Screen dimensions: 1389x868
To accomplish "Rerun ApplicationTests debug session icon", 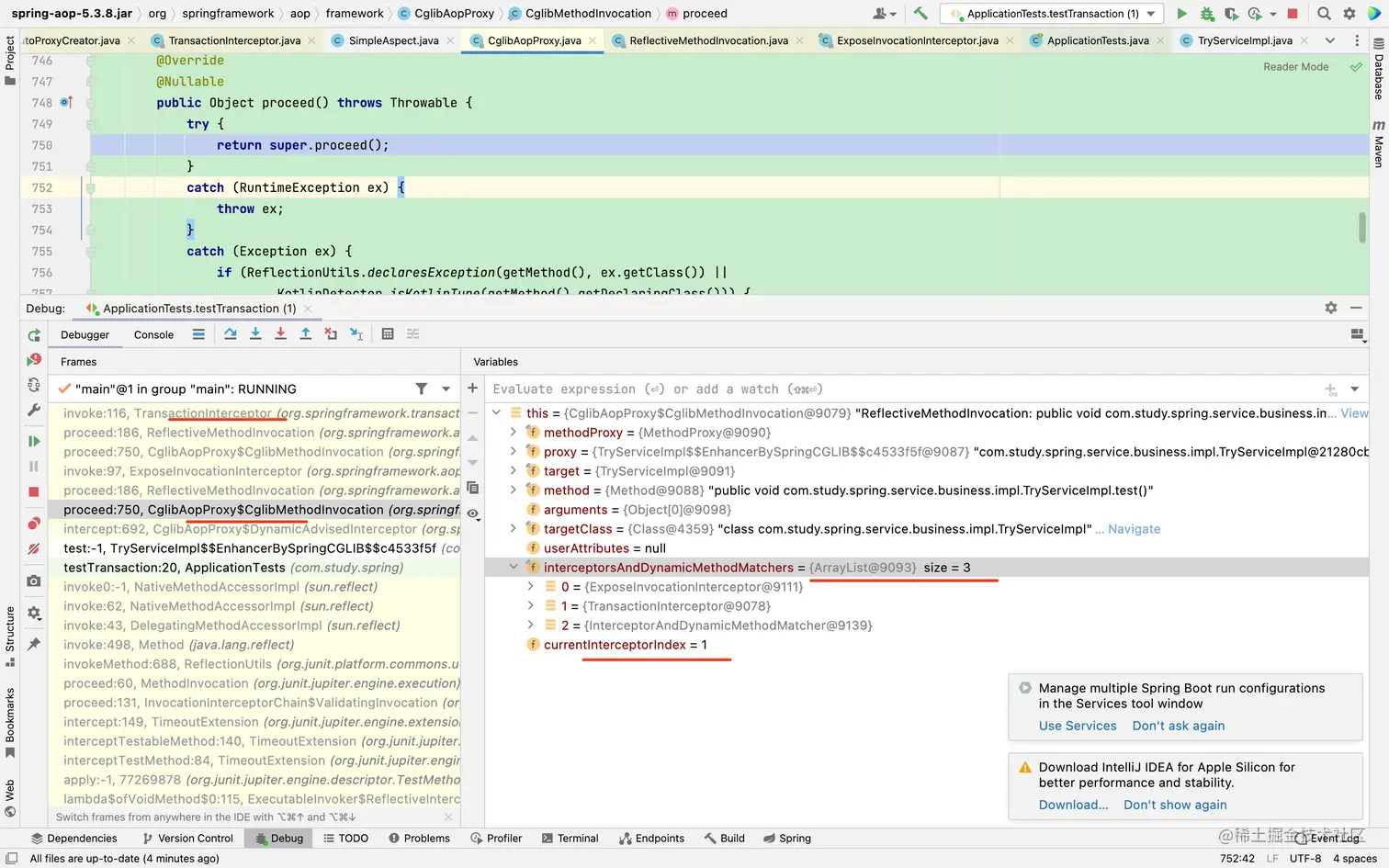I will coord(34,335).
